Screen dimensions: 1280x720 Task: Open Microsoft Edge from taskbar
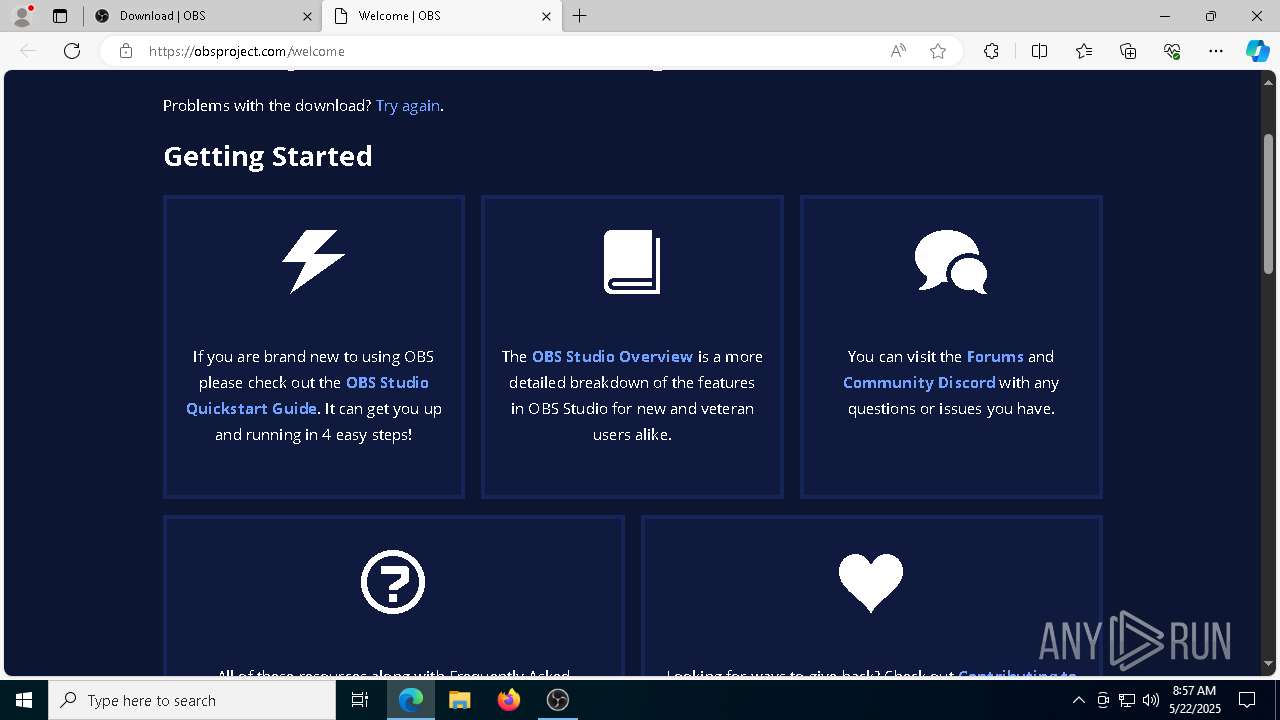(411, 700)
